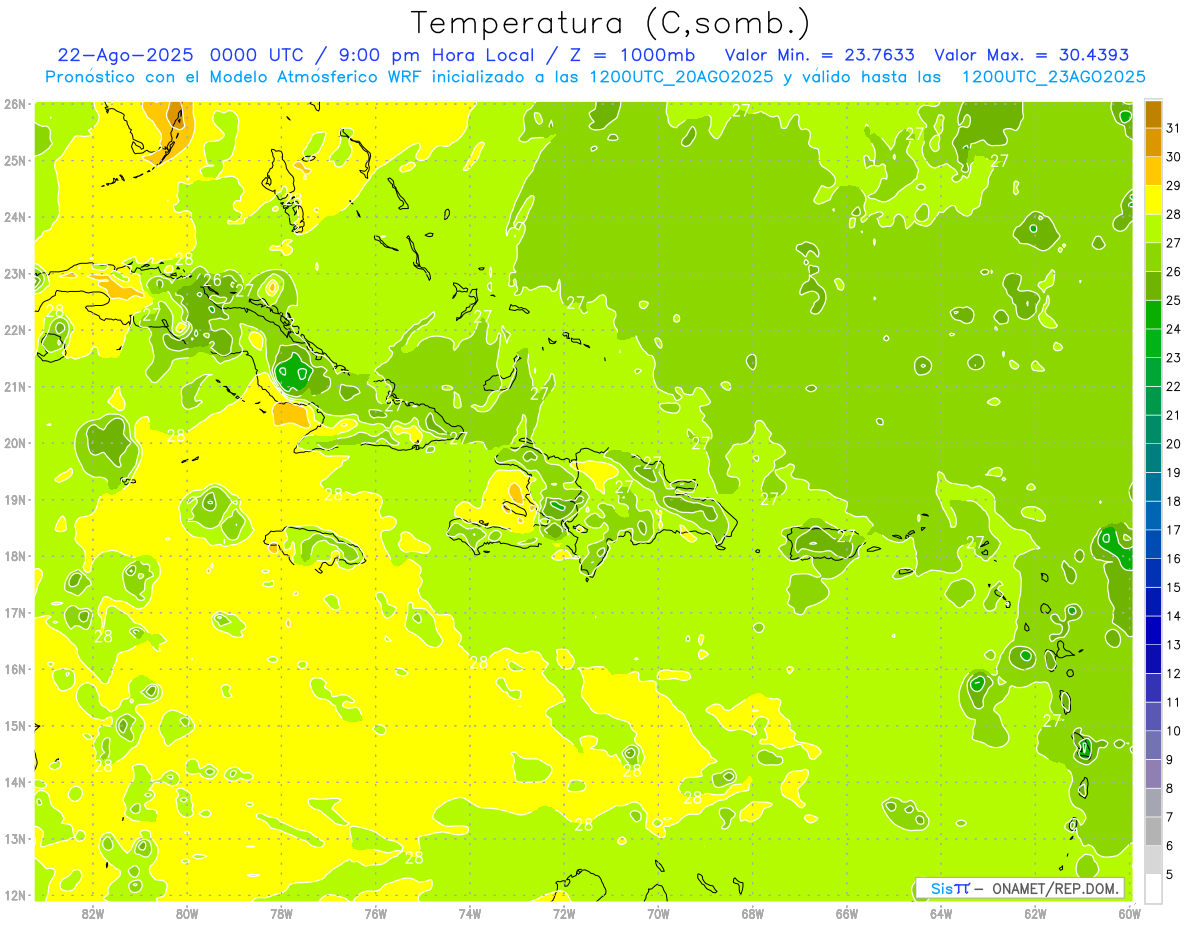Viewport: 1200px width, 927px height.
Task: Click the gray color bar segment between 6 and 7
Action: (x=1153, y=831)
